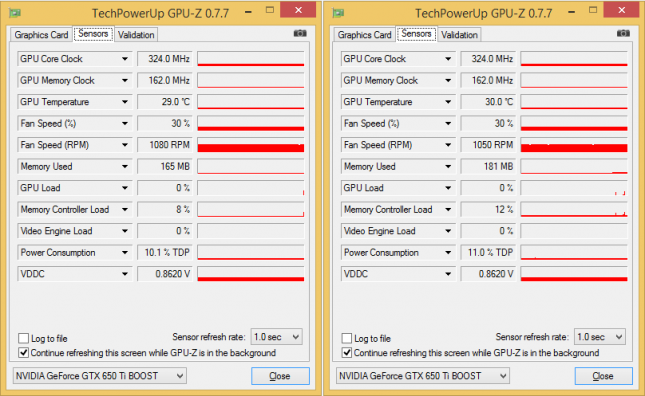Click GPU-Z app icon in left window title bar

click(15, 13)
